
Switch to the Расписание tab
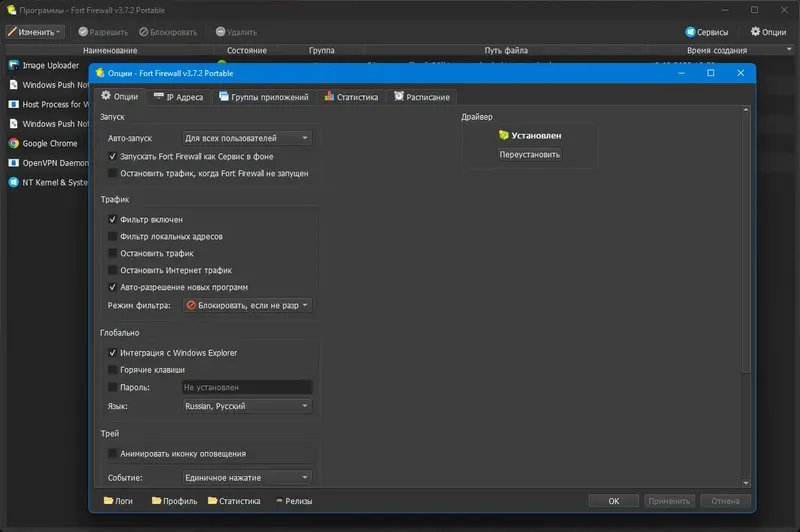point(421,97)
